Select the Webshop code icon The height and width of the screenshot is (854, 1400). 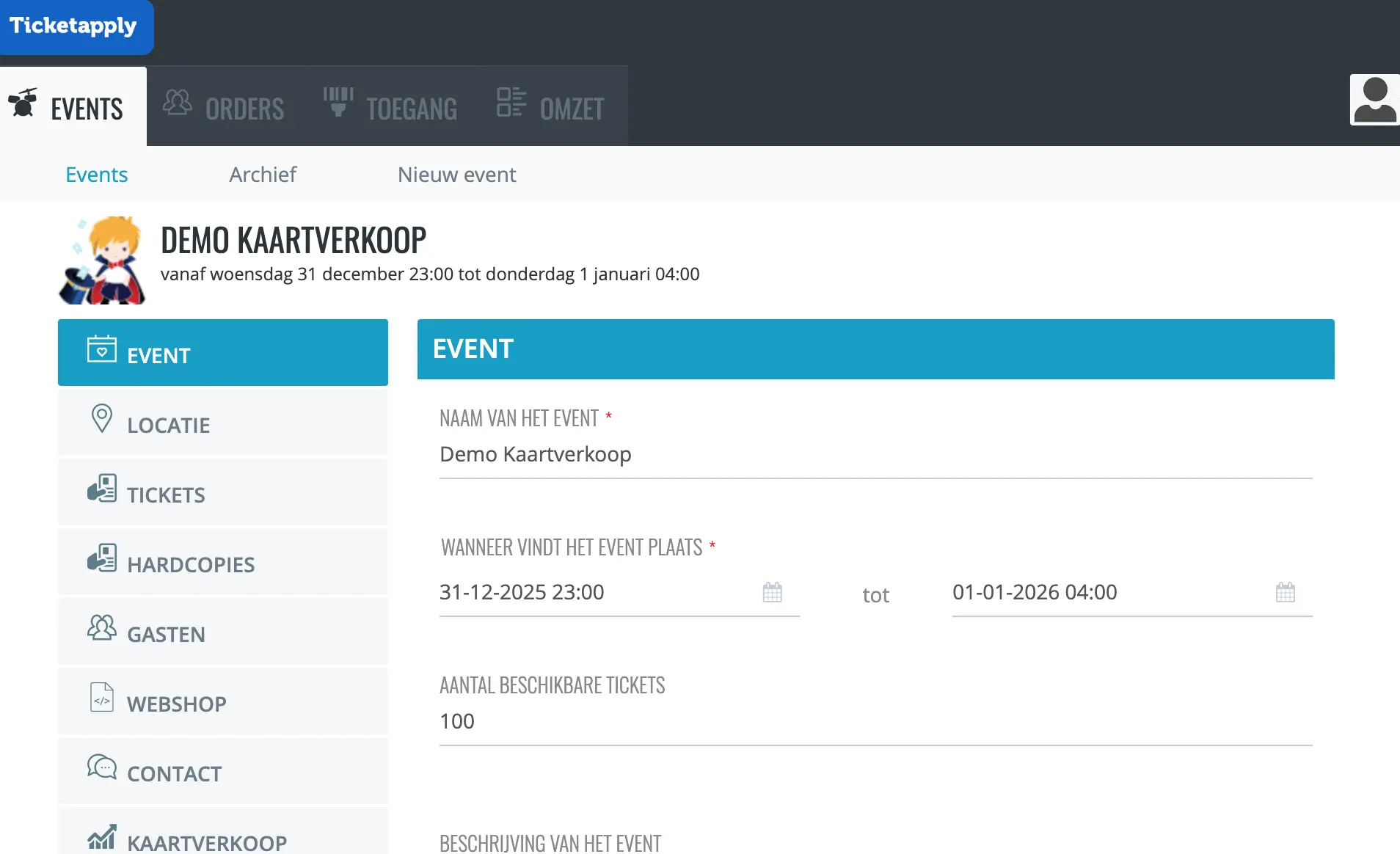[x=103, y=697]
